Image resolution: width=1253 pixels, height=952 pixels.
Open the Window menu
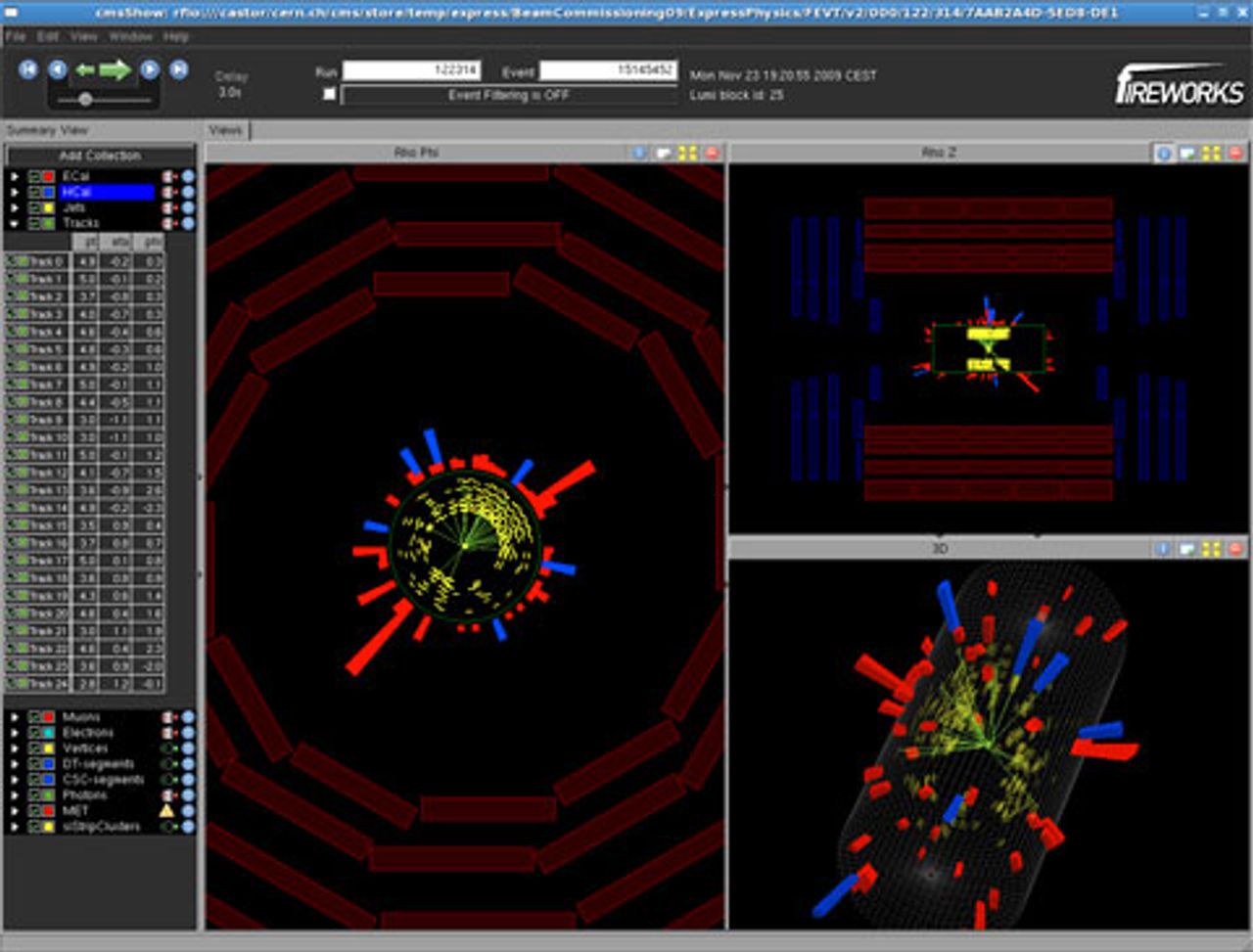click(x=130, y=36)
